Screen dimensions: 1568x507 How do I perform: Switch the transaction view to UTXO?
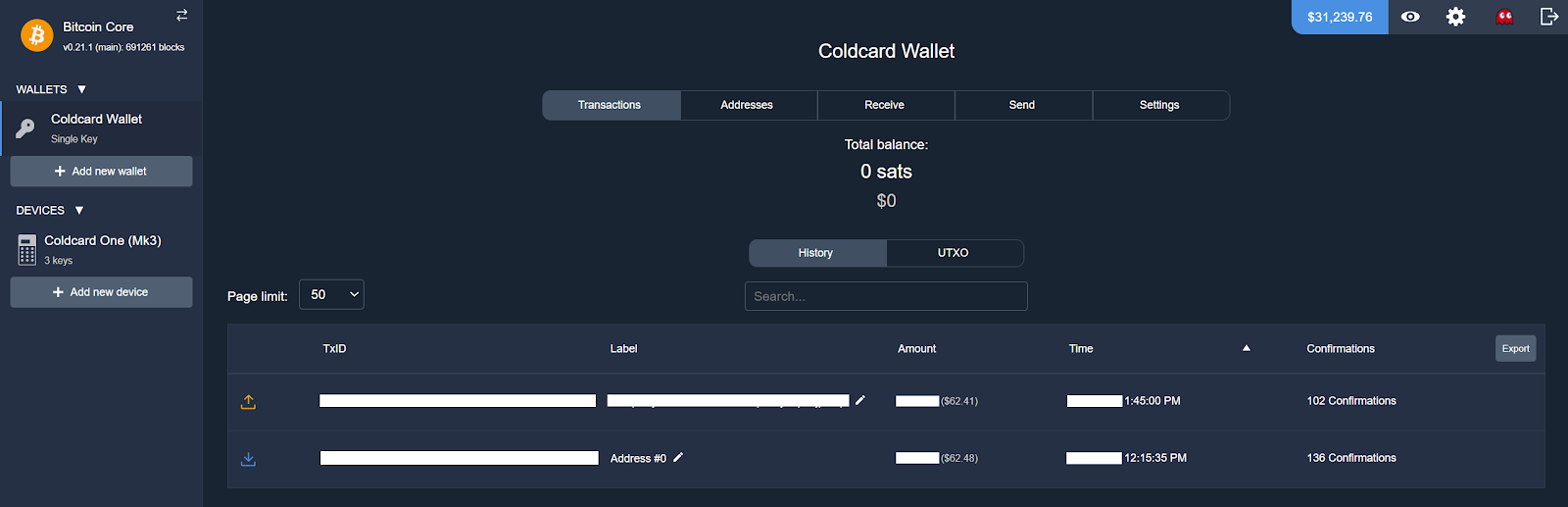pos(954,253)
